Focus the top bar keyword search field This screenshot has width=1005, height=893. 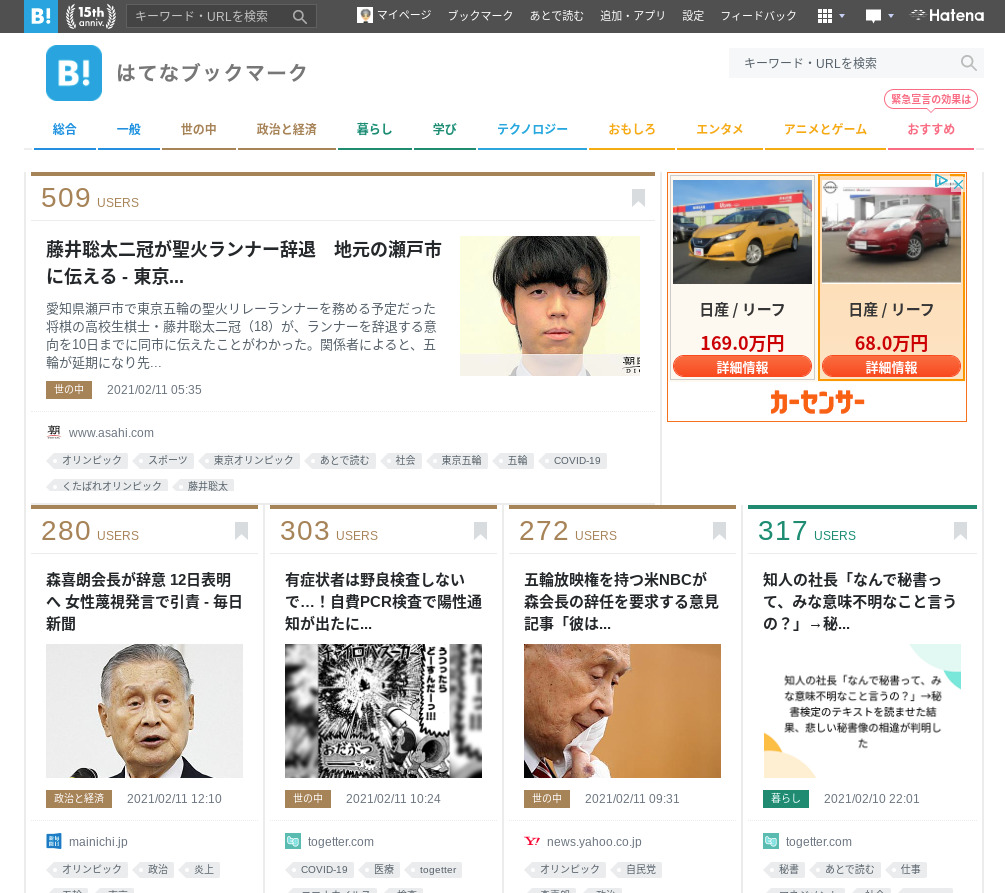coord(209,17)
